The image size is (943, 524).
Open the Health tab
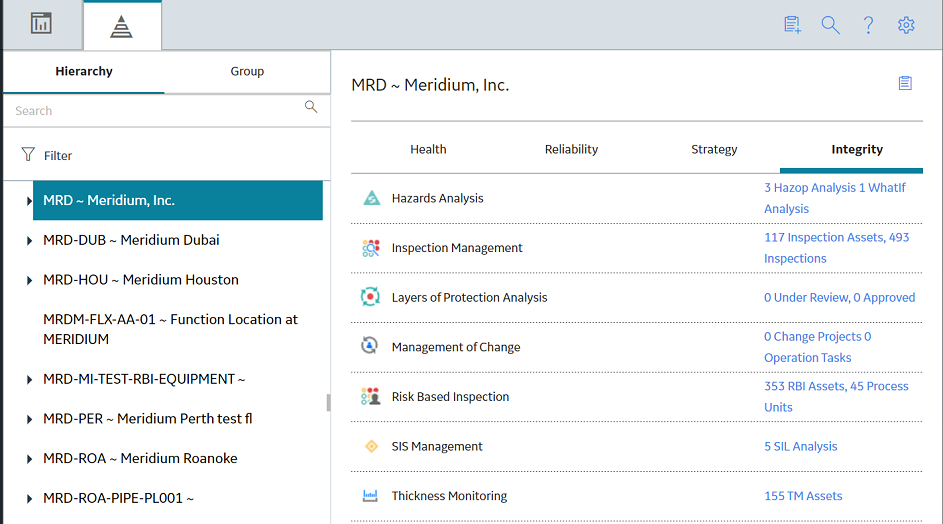[x=428, y=149]
